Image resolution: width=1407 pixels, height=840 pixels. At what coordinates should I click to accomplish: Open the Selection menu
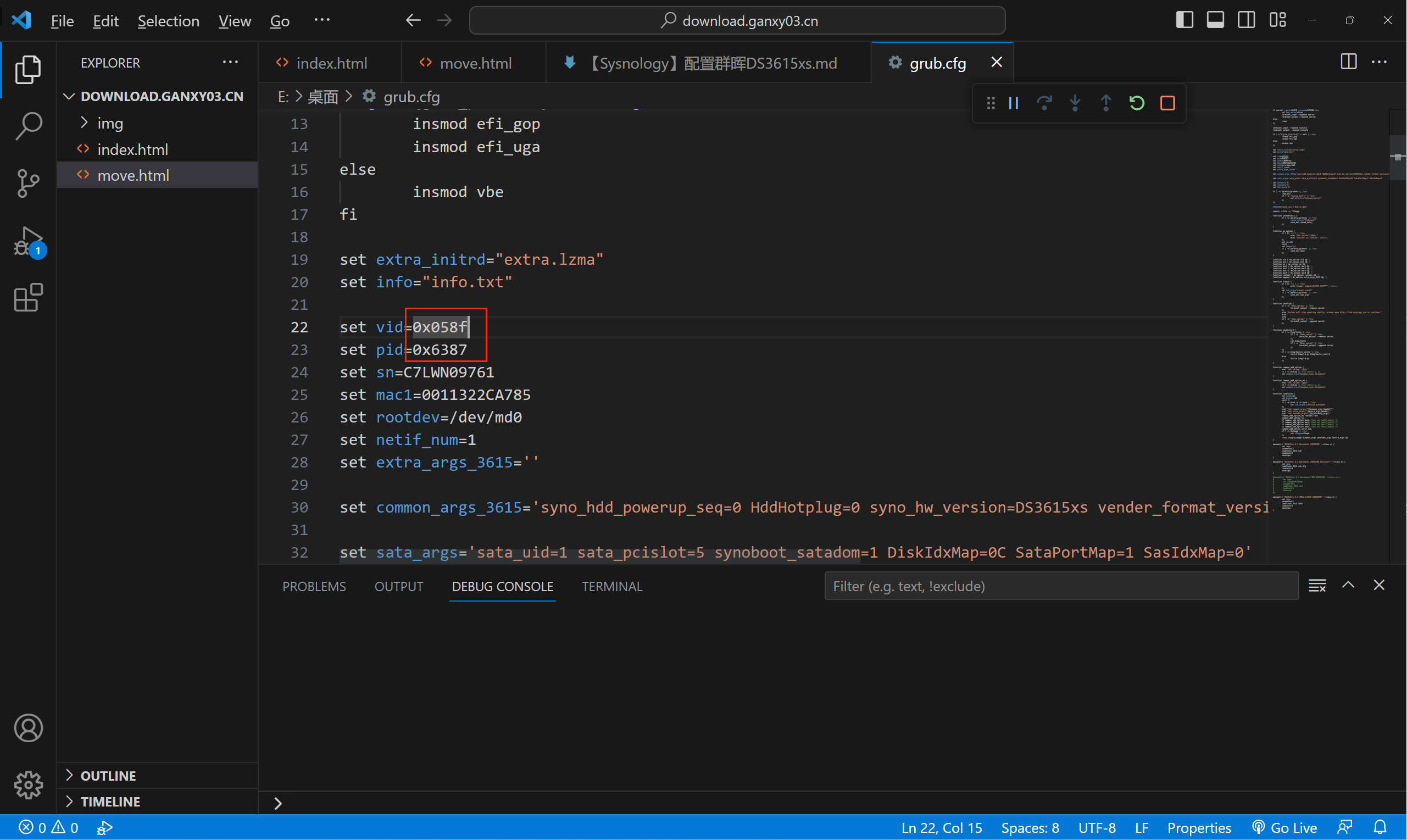pos(168,21)
